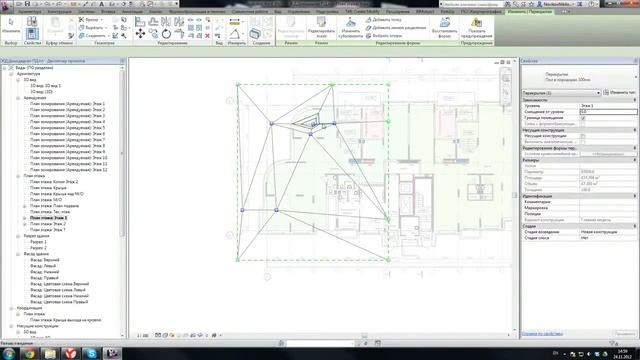Collapse the Фасад здания tree node

tap(18, 254)
